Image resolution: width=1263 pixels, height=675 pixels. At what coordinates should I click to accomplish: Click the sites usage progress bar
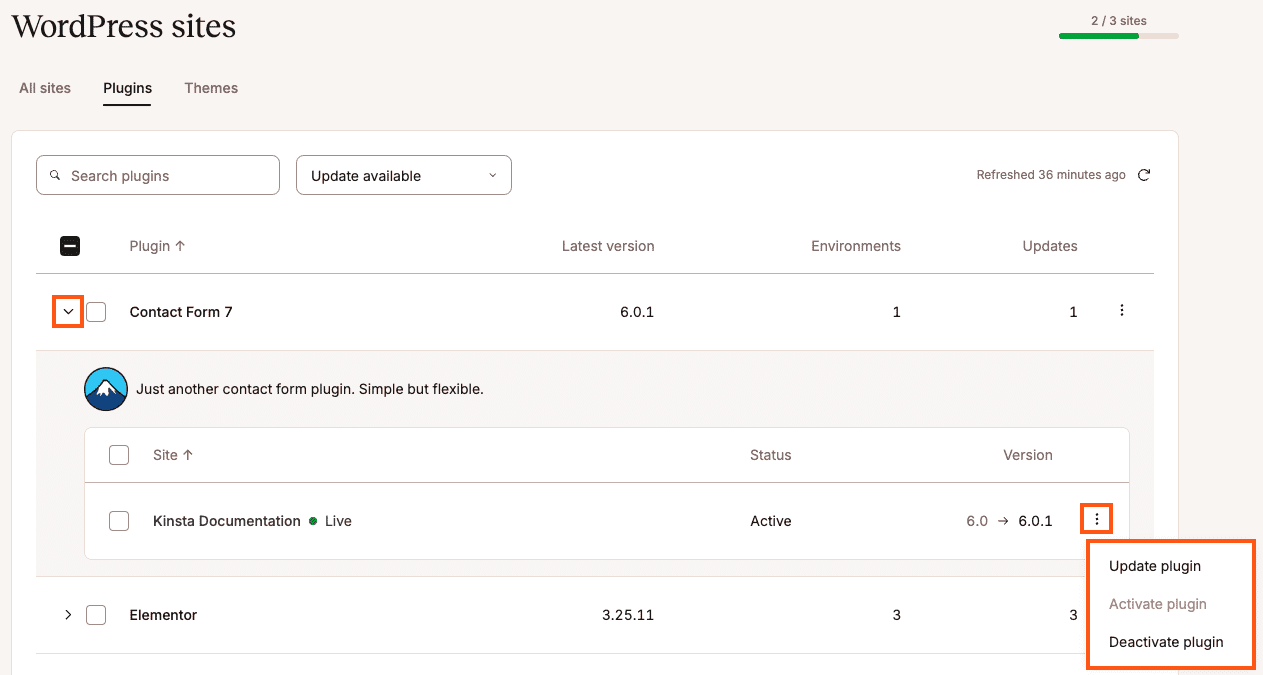click(x=1118, y=36)
